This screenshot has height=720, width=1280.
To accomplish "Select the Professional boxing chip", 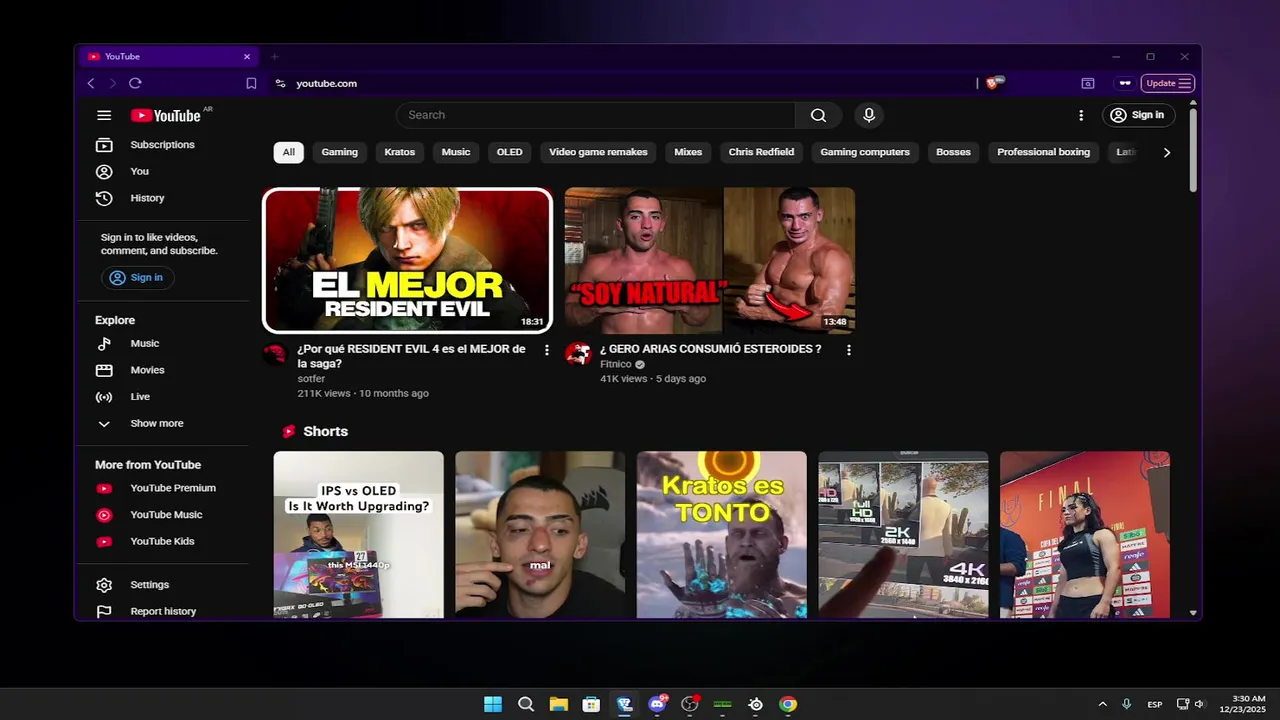I will [1043, 152].
